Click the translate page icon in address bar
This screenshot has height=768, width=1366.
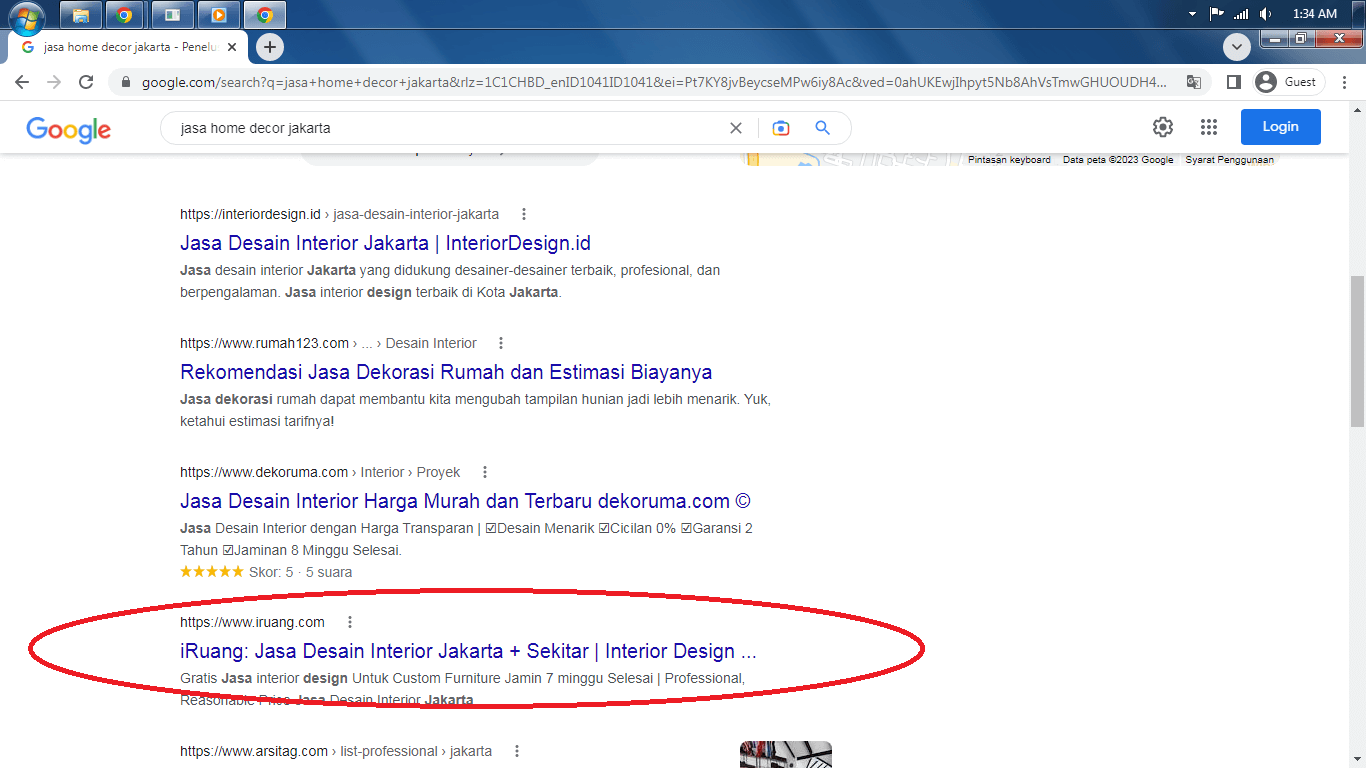(x=1193, y=82)
